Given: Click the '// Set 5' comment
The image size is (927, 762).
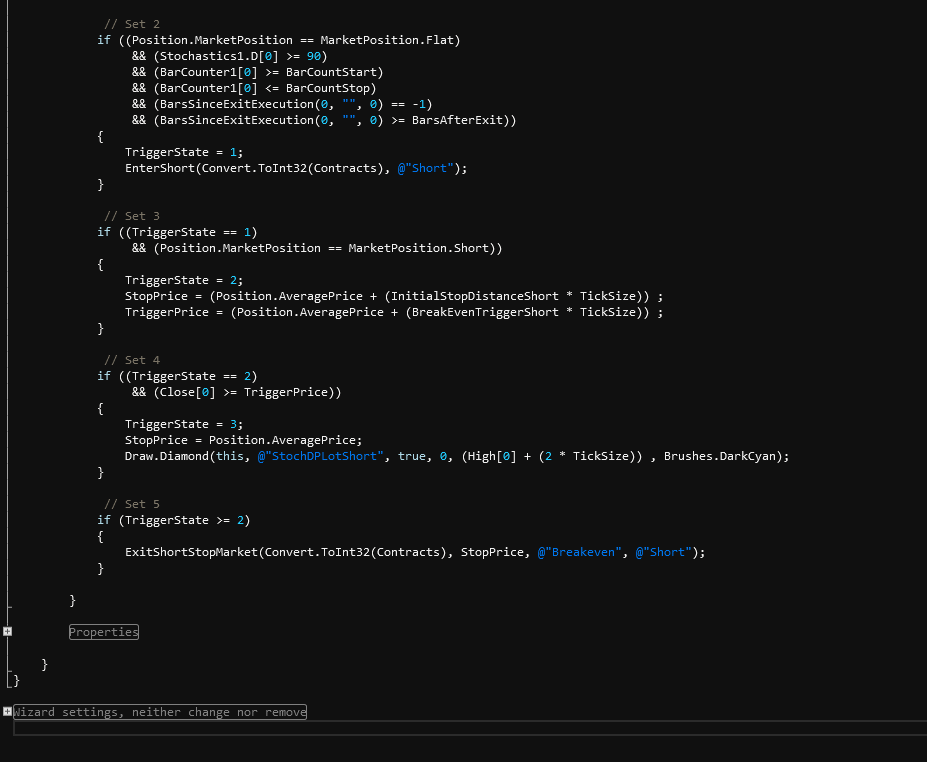Looking at the screenshot, I should (132, 504).
